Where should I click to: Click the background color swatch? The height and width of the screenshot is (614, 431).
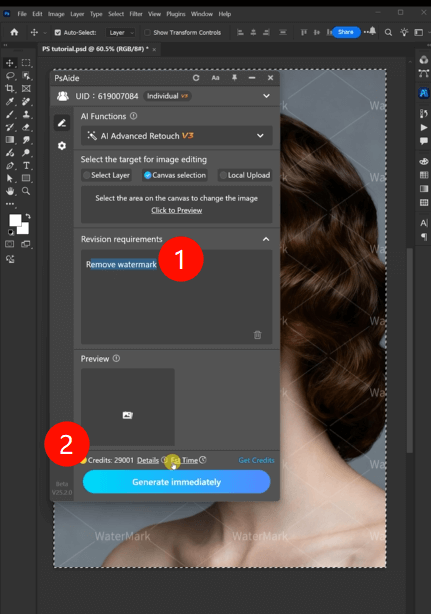coord(24,230)
